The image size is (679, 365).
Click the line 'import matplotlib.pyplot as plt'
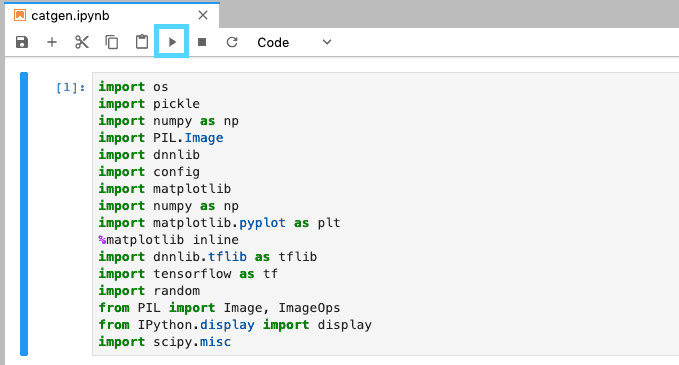[x=220, y=223]
